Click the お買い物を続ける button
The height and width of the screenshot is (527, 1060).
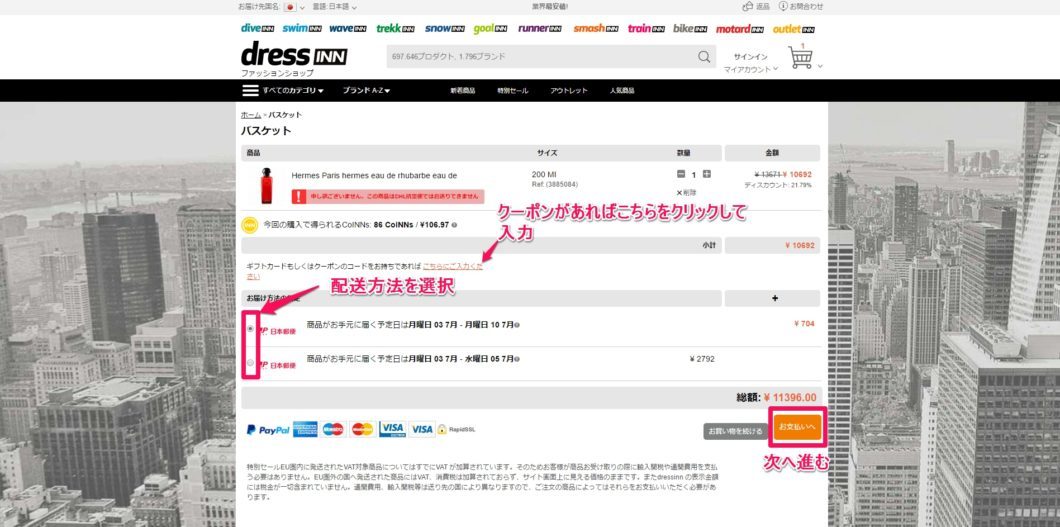coord(736,431)
